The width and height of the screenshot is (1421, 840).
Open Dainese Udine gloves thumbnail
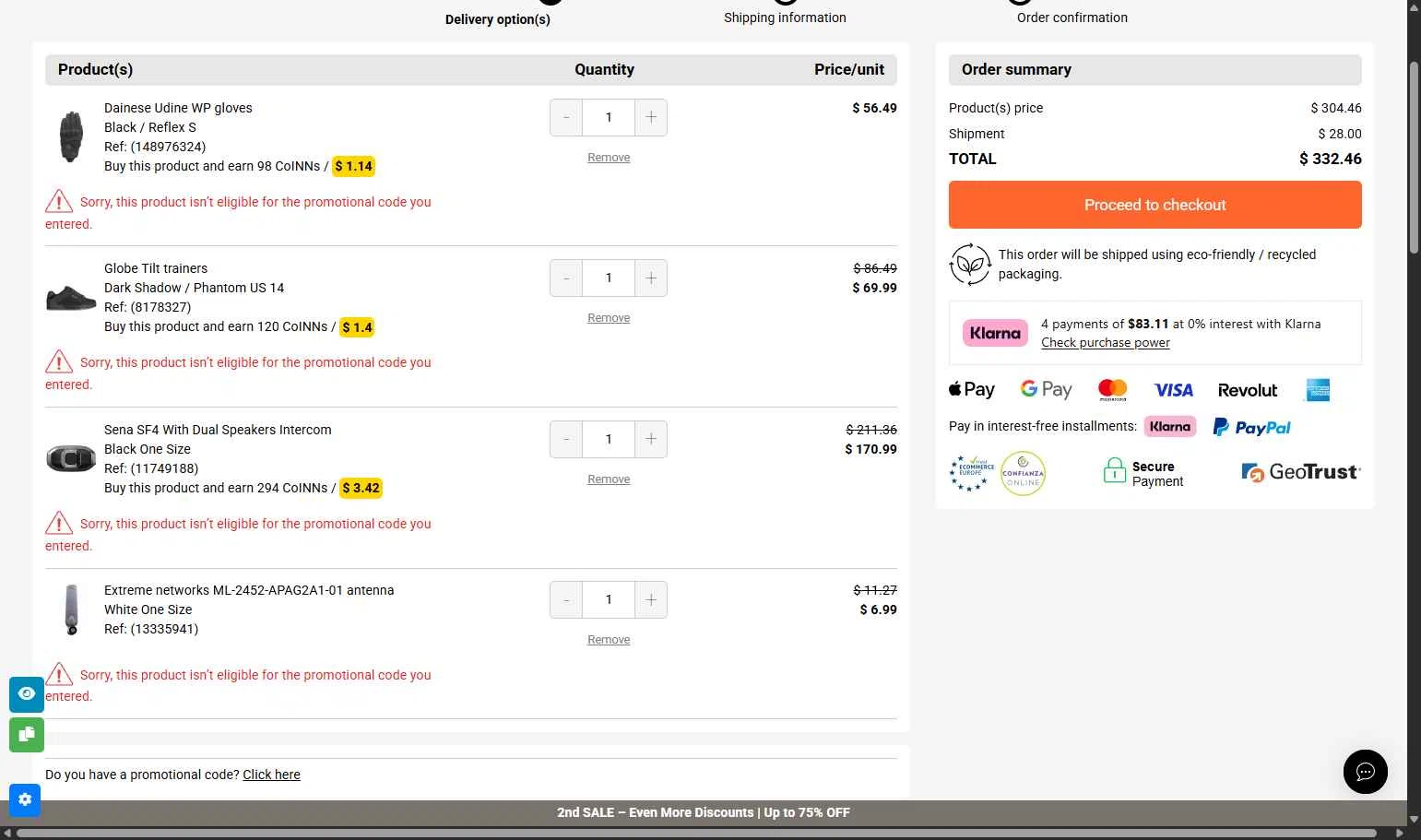[71, 136]
